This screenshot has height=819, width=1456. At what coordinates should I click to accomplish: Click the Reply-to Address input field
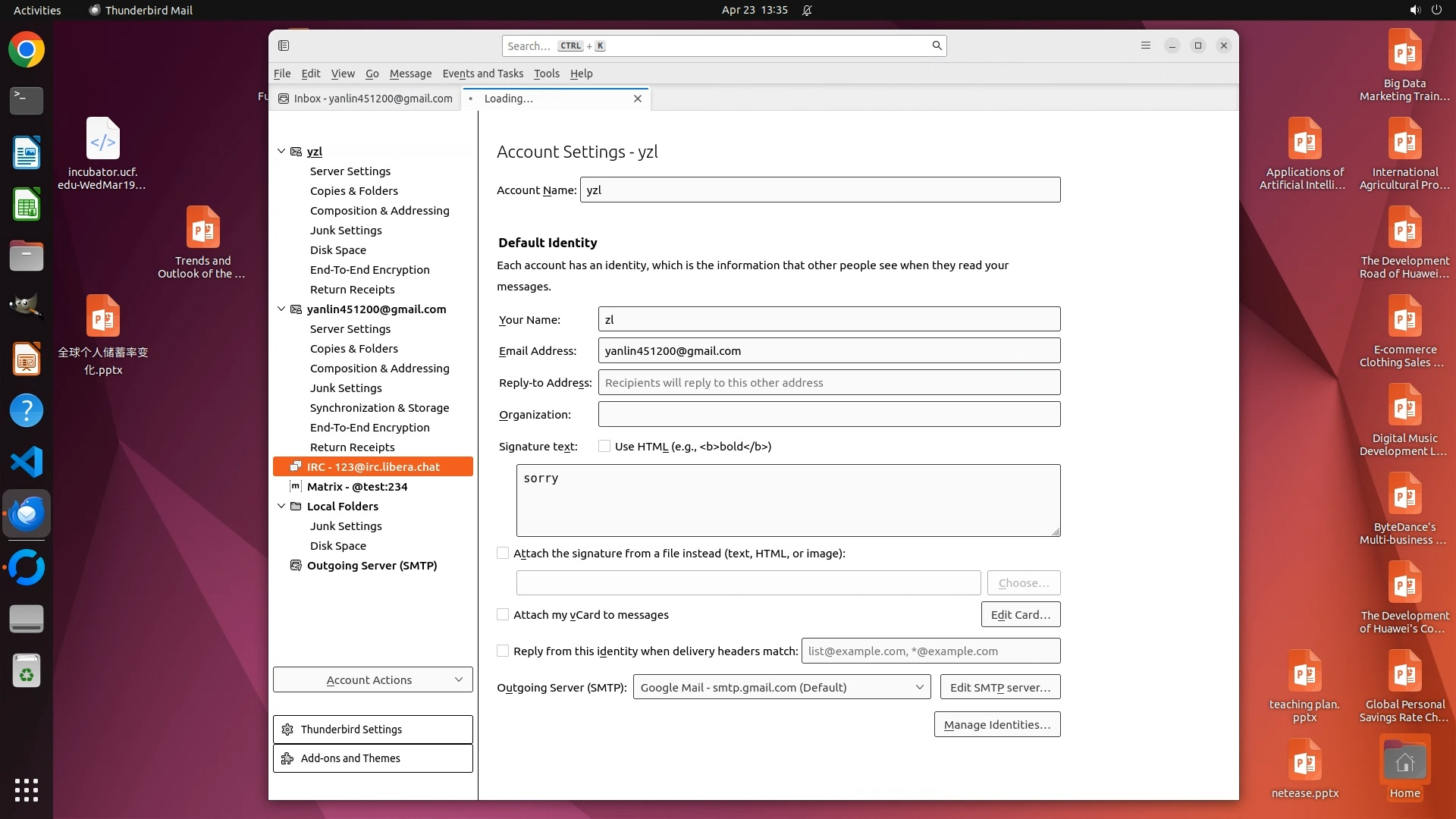pyautogui.click(x=828, y=383)
